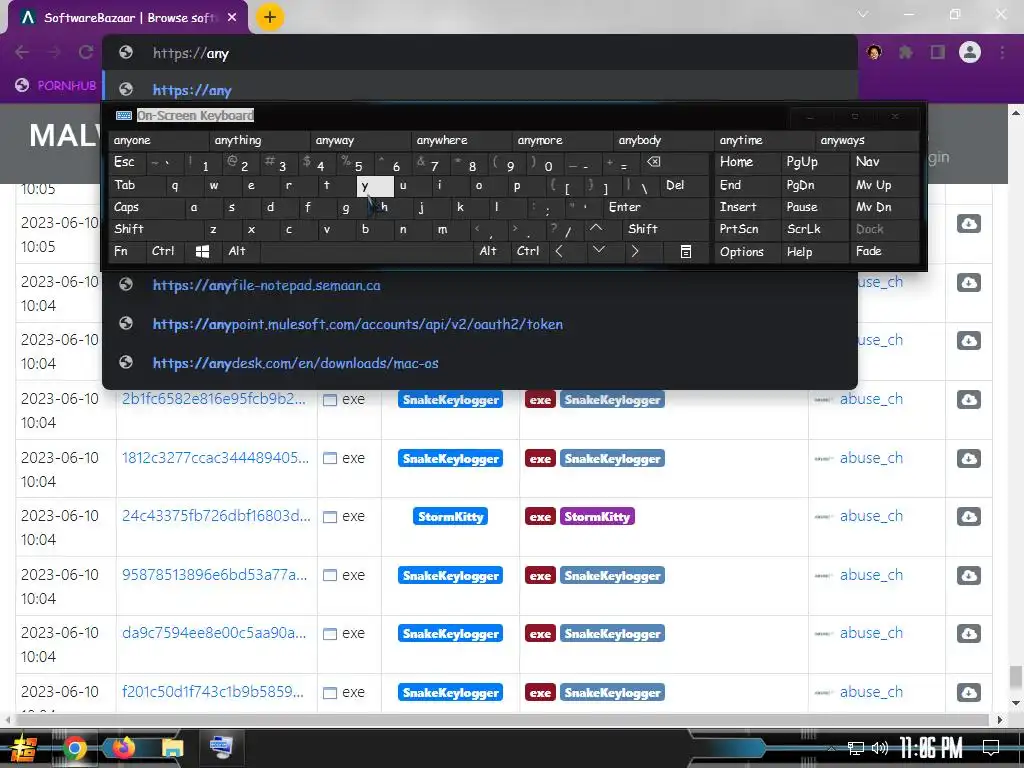The image size is (1024, 768).
Task: Choose 'anytime' keyboard word prediction
Action: [x=765, y=140]
